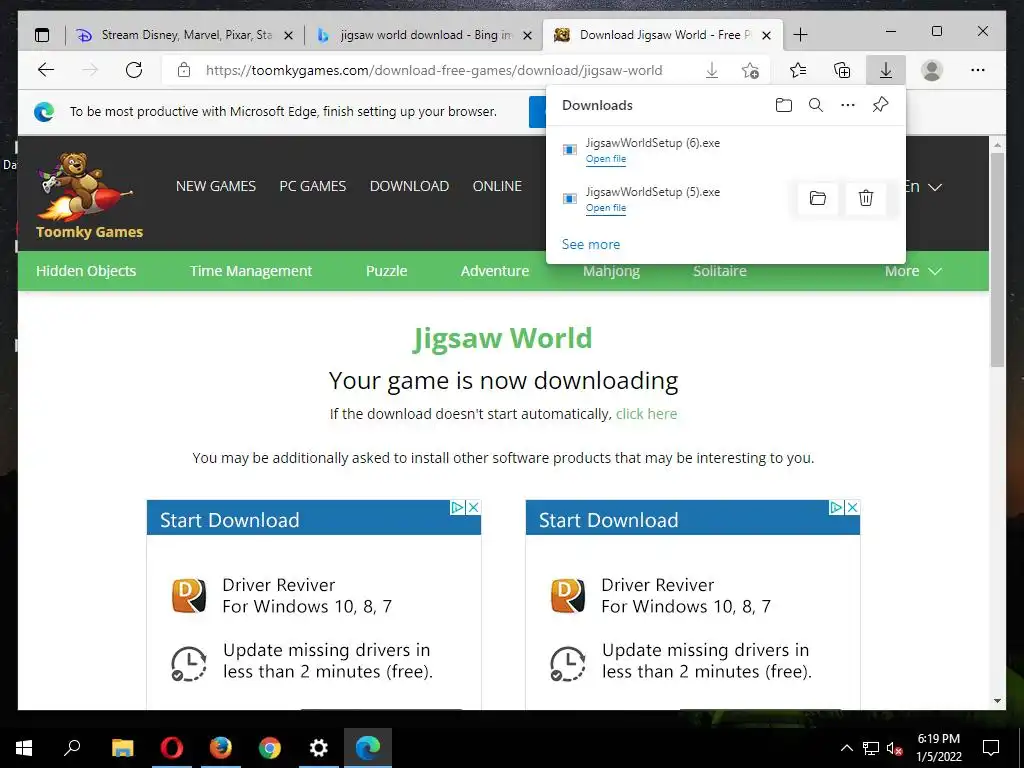Close the jigsaw world download Bing tab

pos(528,35)
